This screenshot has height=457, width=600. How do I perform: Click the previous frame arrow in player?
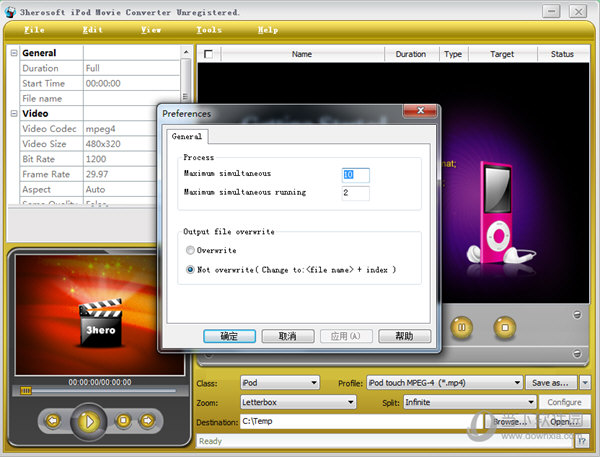(53, 421)
